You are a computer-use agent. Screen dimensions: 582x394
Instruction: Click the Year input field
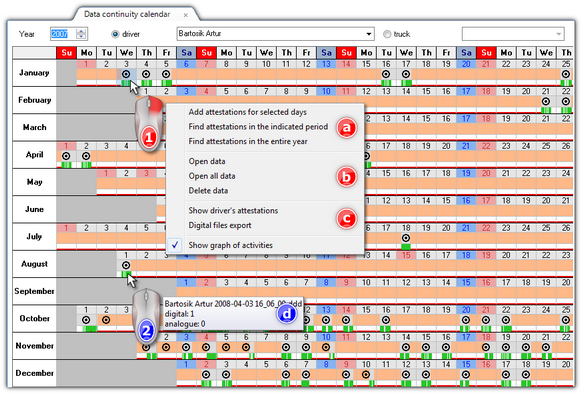(63, 34)
